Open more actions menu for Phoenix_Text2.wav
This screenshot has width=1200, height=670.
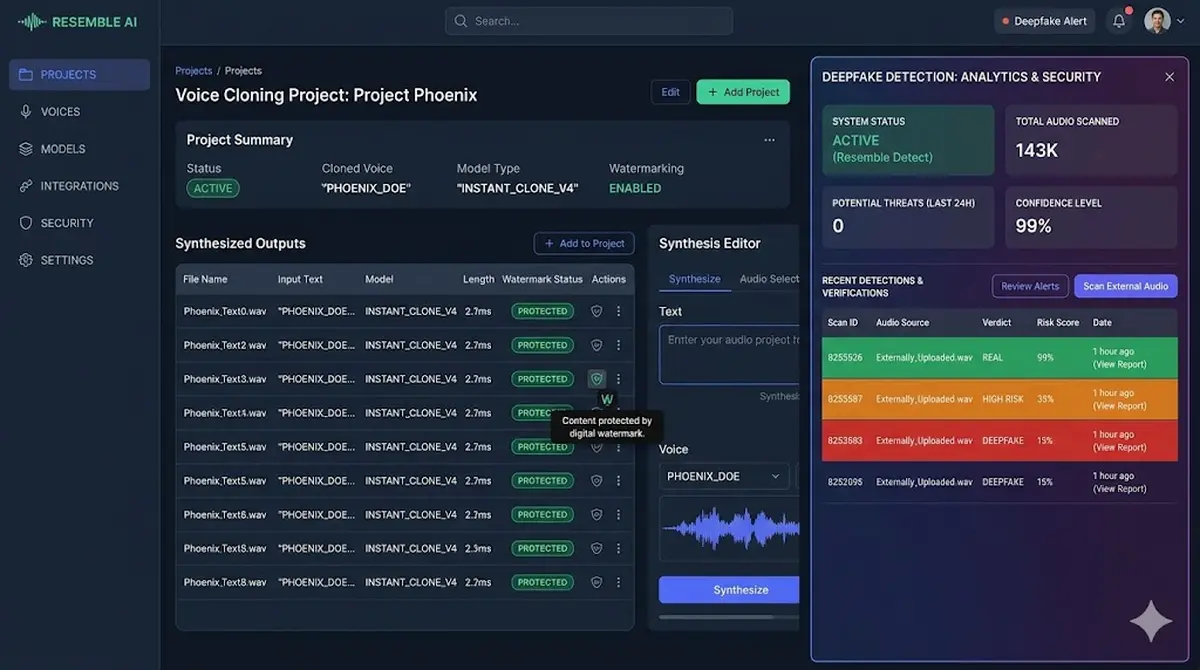[x=618, y=345]
